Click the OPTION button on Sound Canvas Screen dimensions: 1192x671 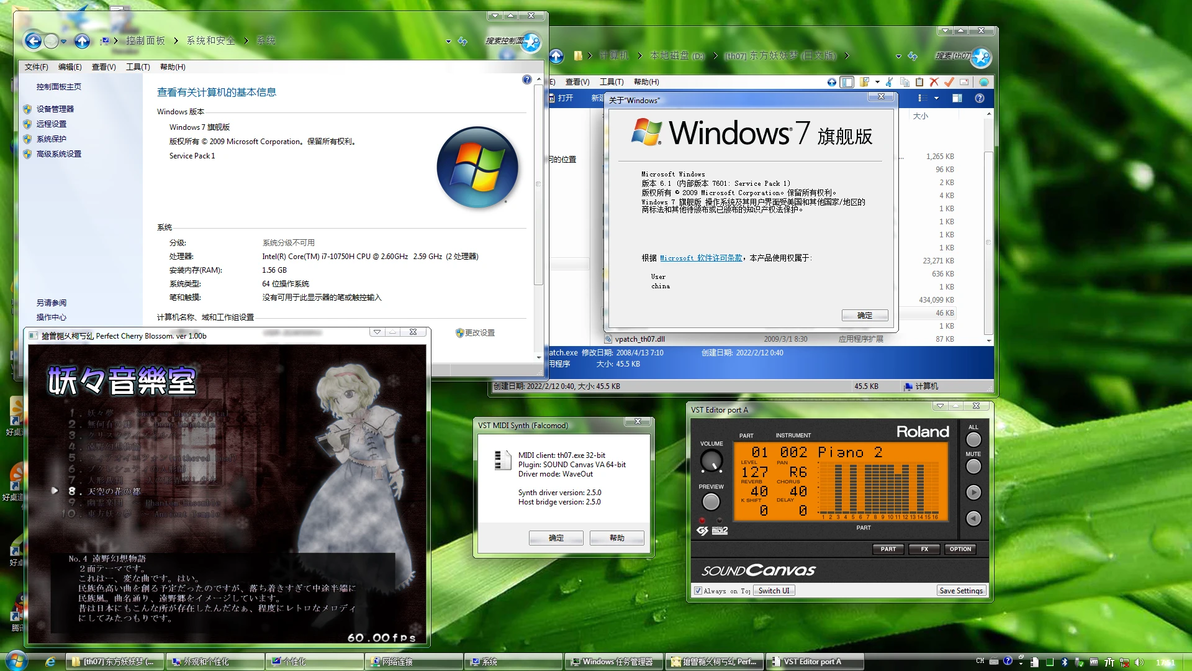click(x=960, y=549)
